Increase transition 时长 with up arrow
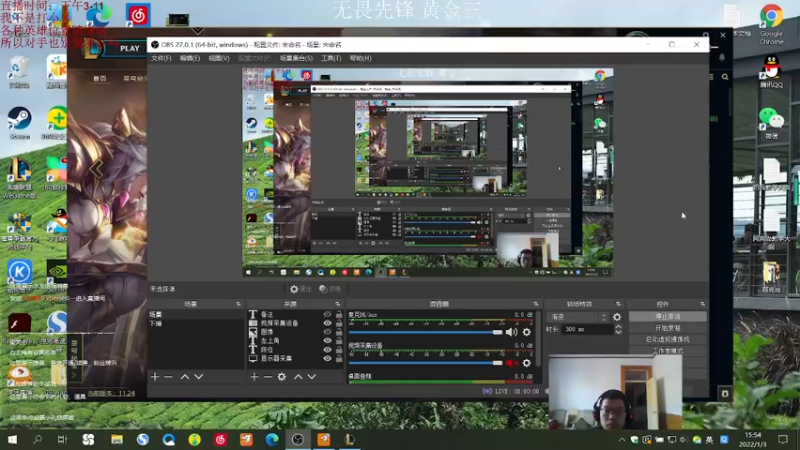The width and height of the screenshot is (800, 450). pos(618,327)
